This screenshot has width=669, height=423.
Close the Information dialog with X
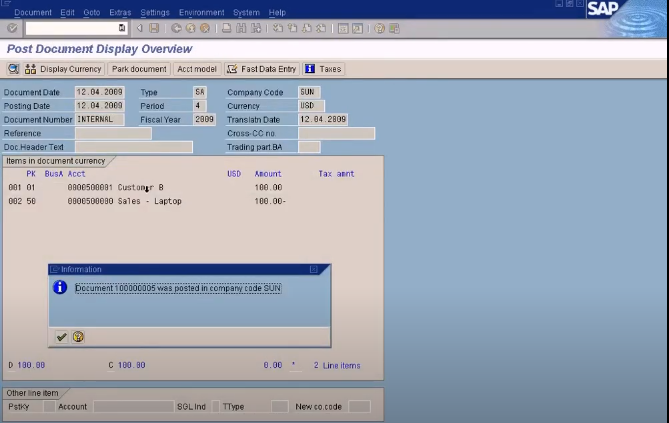tap(314, 269)
